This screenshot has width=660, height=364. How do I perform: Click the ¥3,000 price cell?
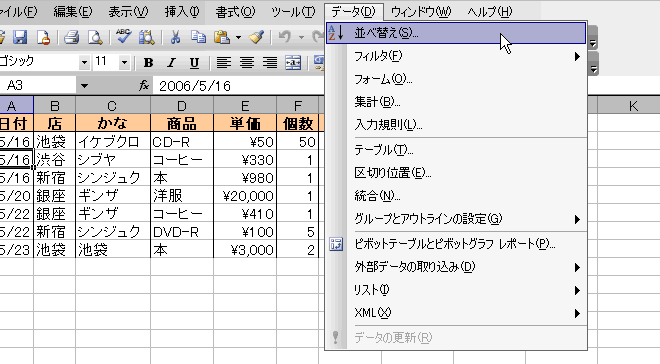(x=245, y=250)
